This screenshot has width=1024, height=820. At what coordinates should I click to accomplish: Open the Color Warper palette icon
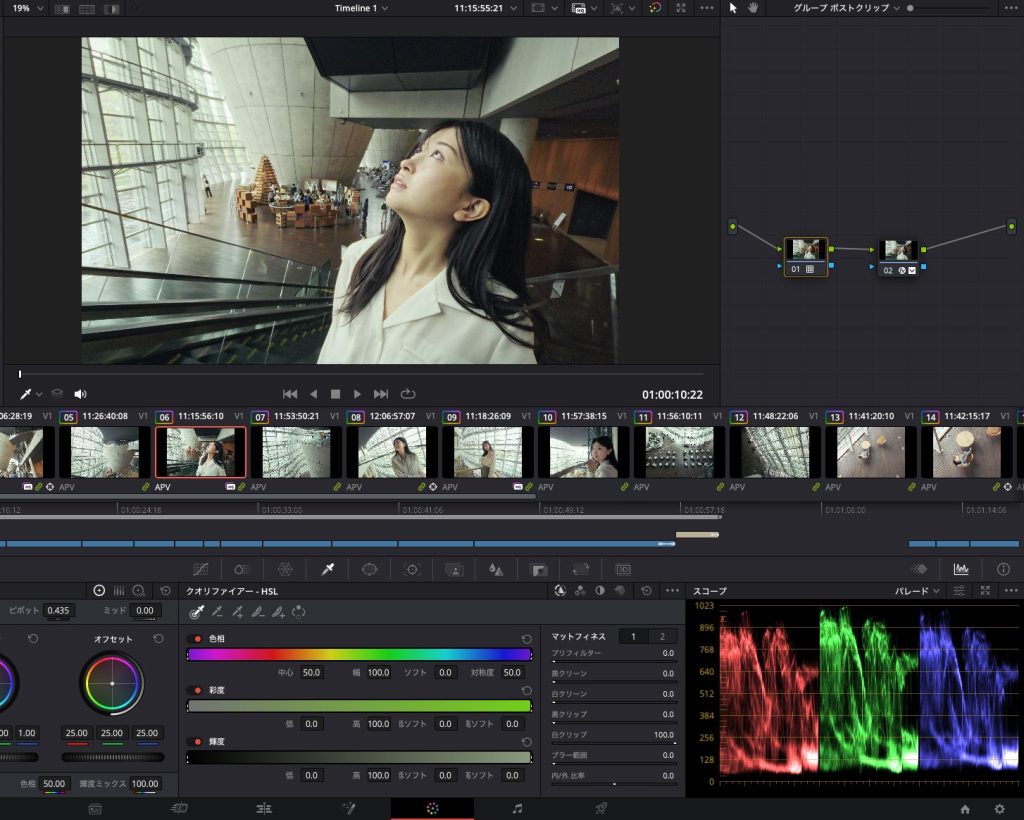285,569
